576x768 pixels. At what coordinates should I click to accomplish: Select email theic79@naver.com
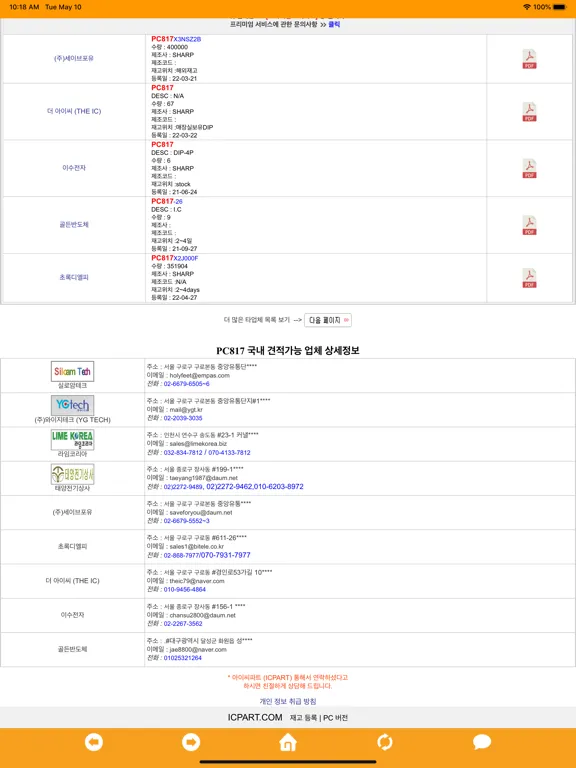click(x=197, y=581)
